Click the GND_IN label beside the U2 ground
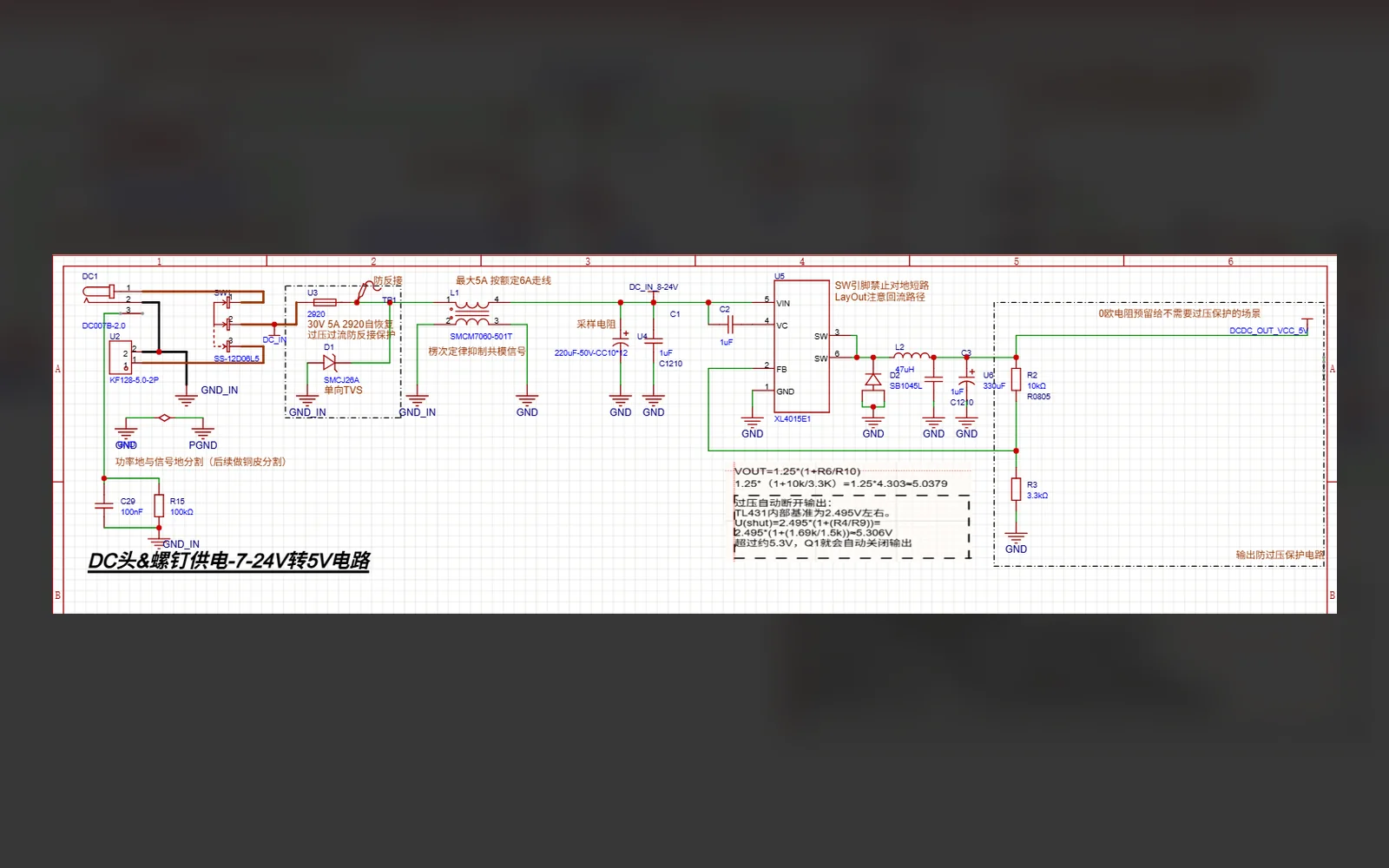The height and width of the screenshot is (868, 1389). pyautogui.click(x=219, y=391)
